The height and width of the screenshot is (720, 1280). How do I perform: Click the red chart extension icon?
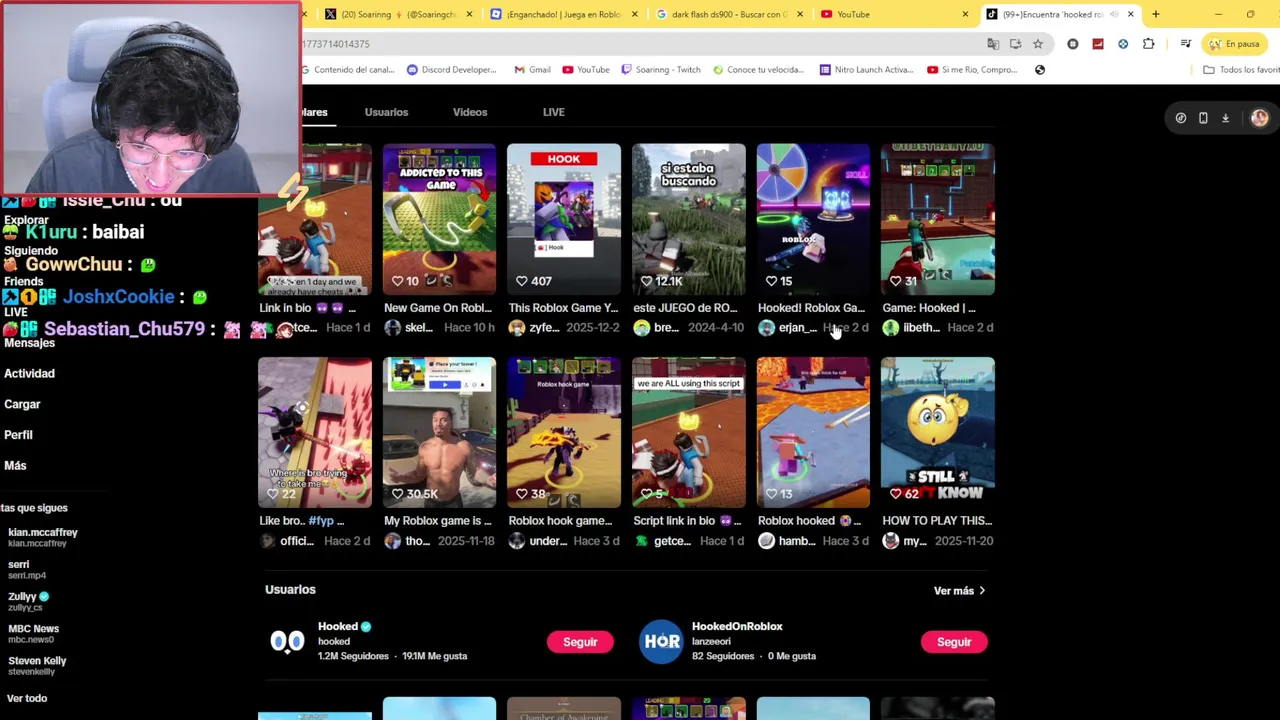tap(1098, 44)
